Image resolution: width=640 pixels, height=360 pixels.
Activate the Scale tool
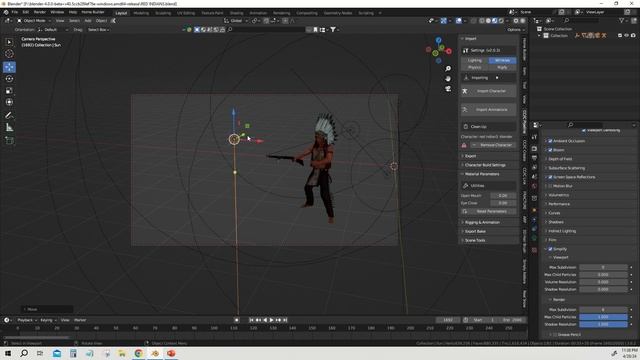[9, 91]
